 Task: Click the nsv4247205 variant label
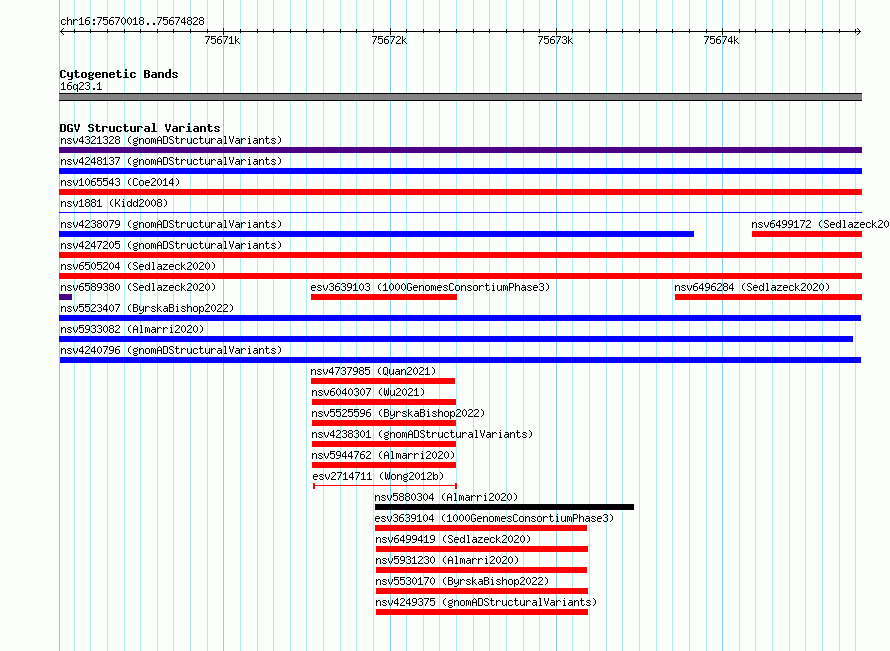171,245
